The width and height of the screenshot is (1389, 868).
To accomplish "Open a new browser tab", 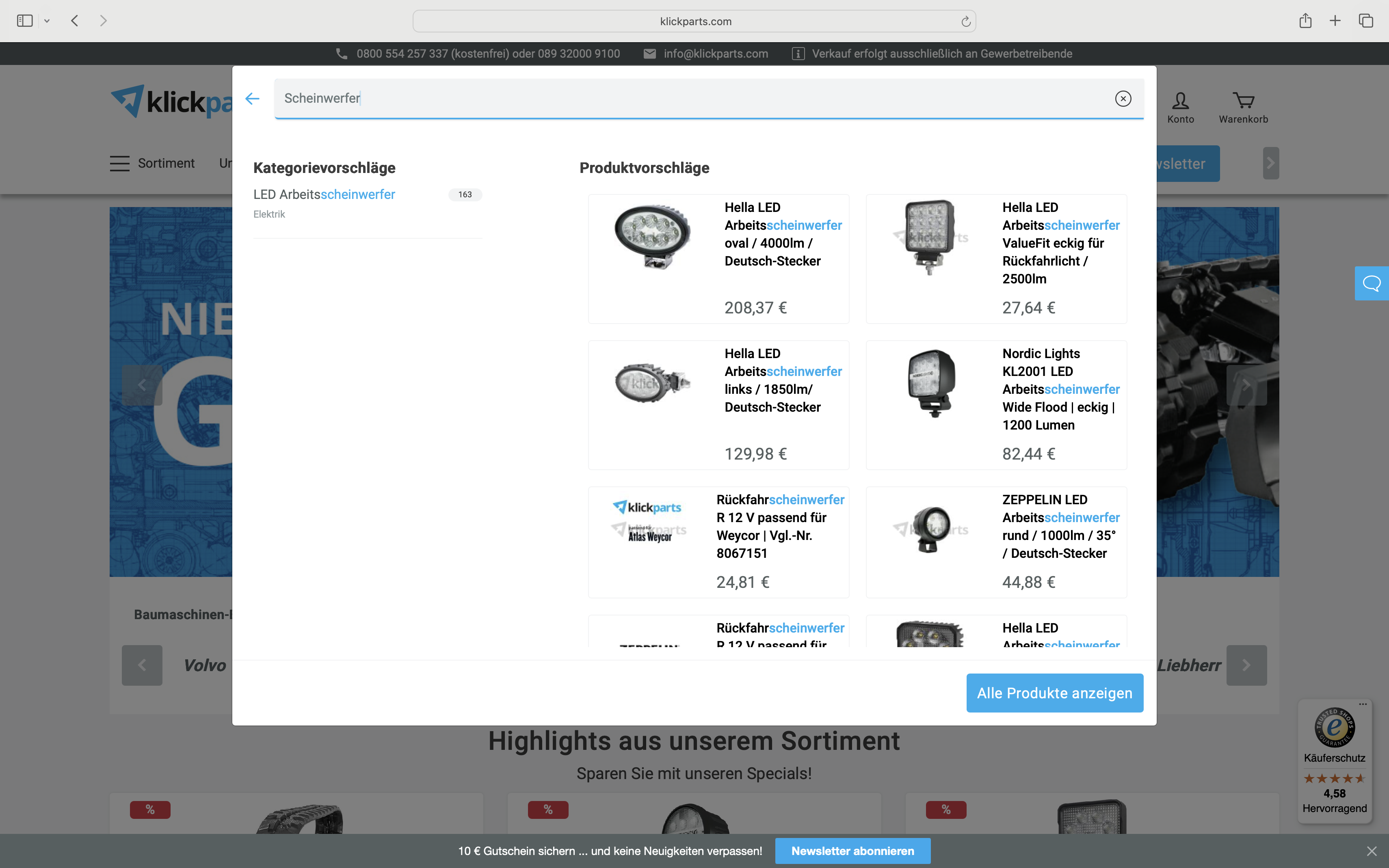I will pos(1335,21).
